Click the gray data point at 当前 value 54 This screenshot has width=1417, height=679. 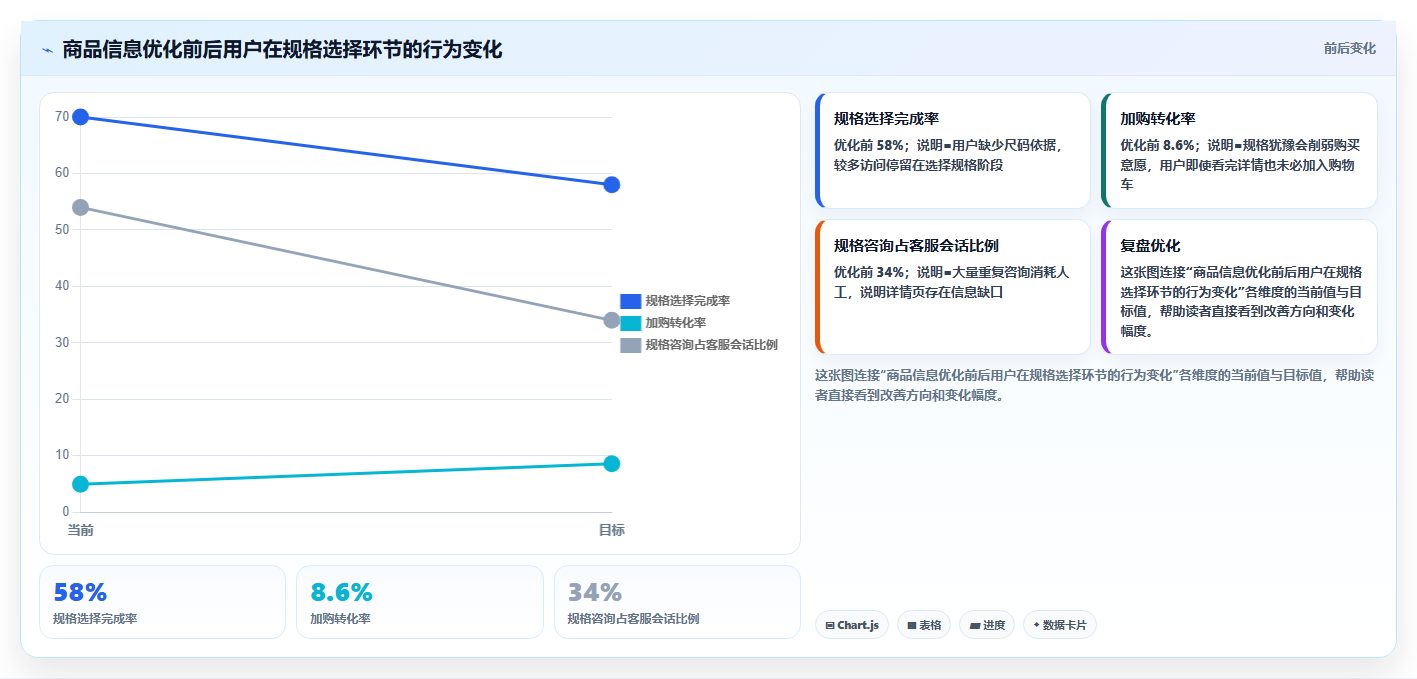click(81, 207)
